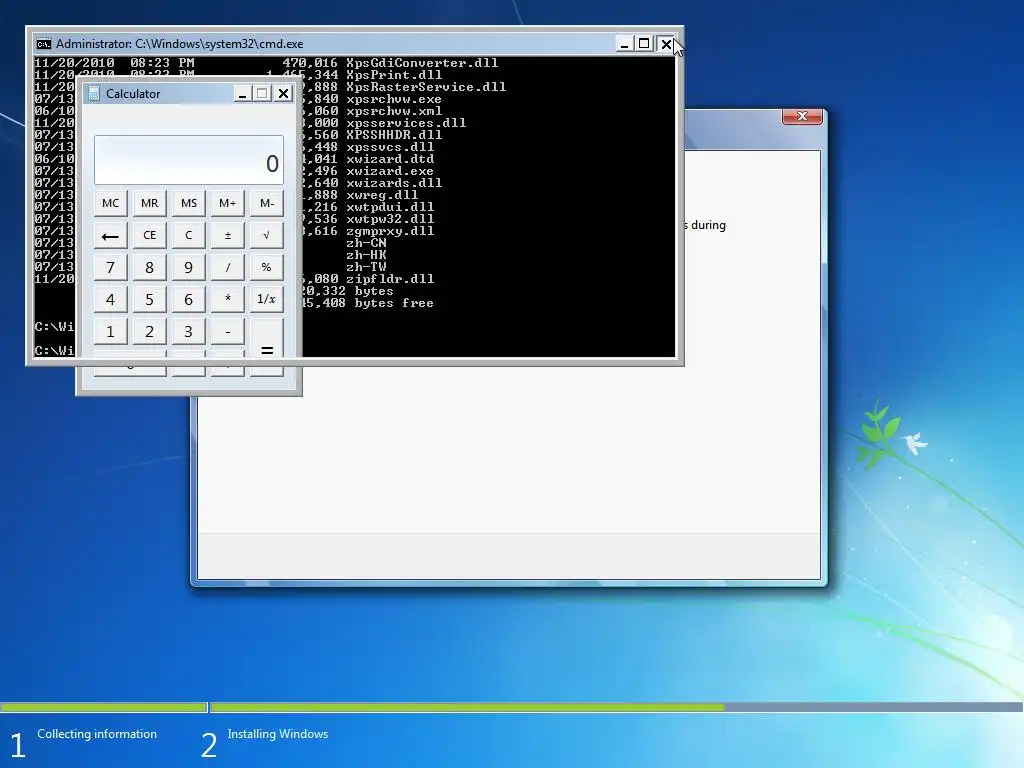
Task: Click 'Installing Windows' step label
Action: tap(278, 734)
